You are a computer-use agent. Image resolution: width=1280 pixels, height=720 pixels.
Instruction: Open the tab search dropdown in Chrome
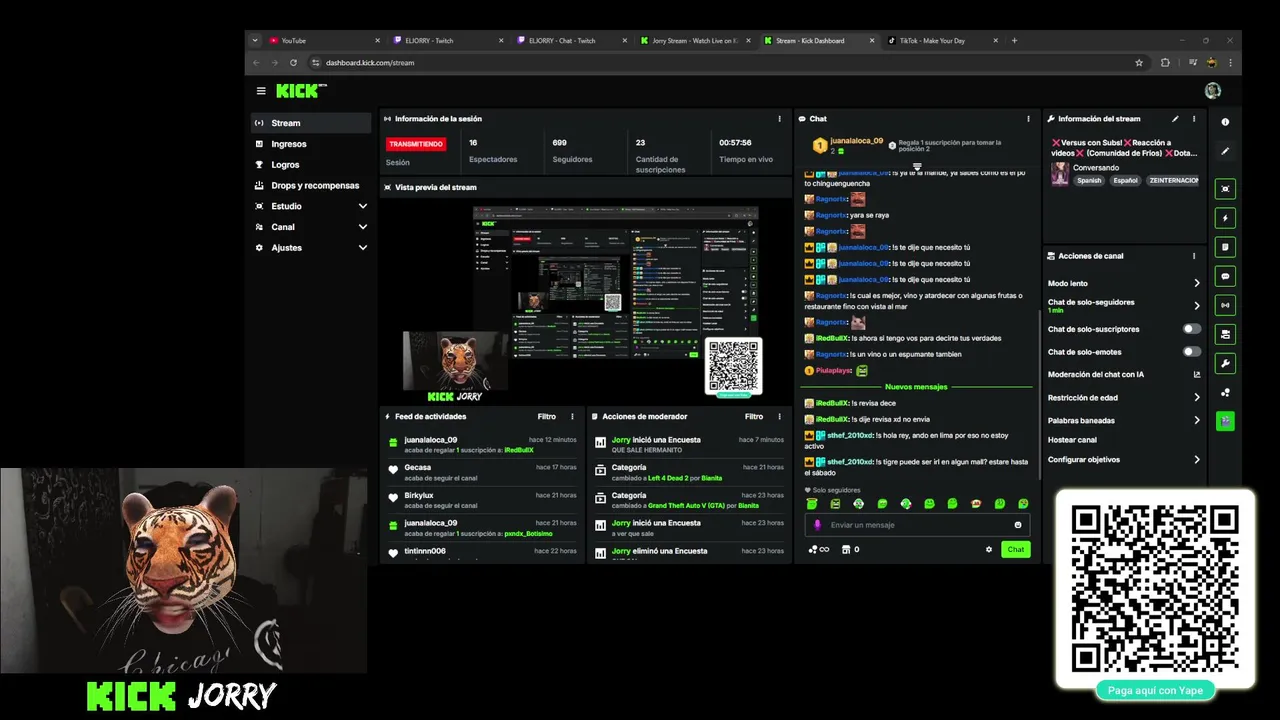[255, 41]
